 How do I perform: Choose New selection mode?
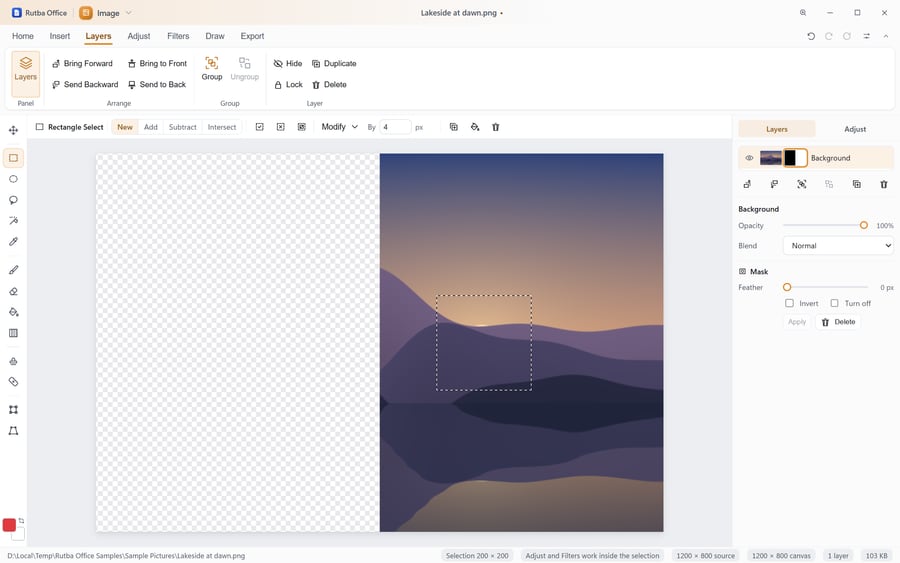[x=125, y=127]
